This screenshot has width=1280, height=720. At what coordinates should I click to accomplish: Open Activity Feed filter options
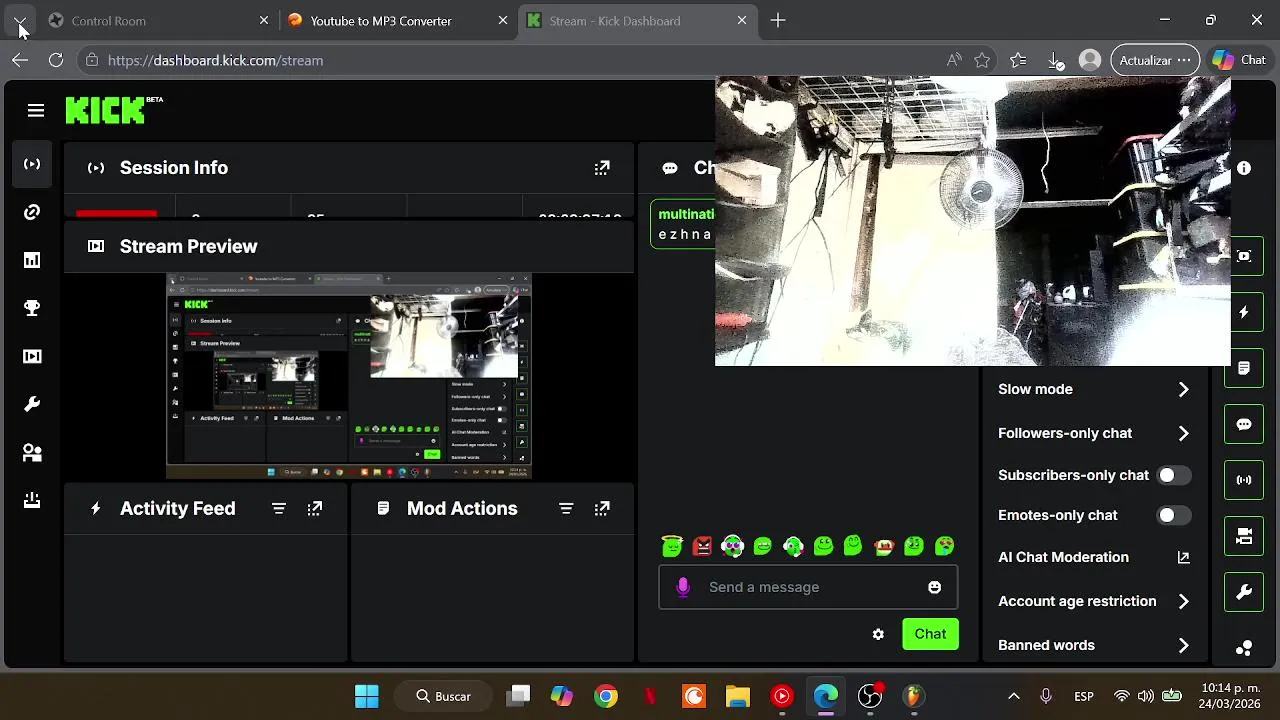[x=279, y=509]
